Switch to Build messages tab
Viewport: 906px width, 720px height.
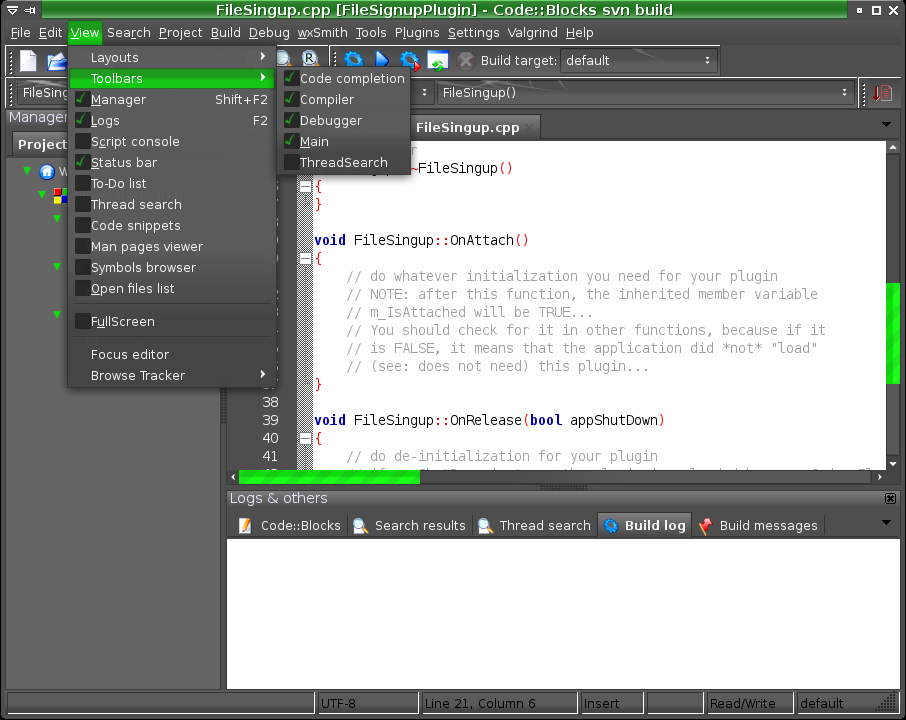pos(758,525)
